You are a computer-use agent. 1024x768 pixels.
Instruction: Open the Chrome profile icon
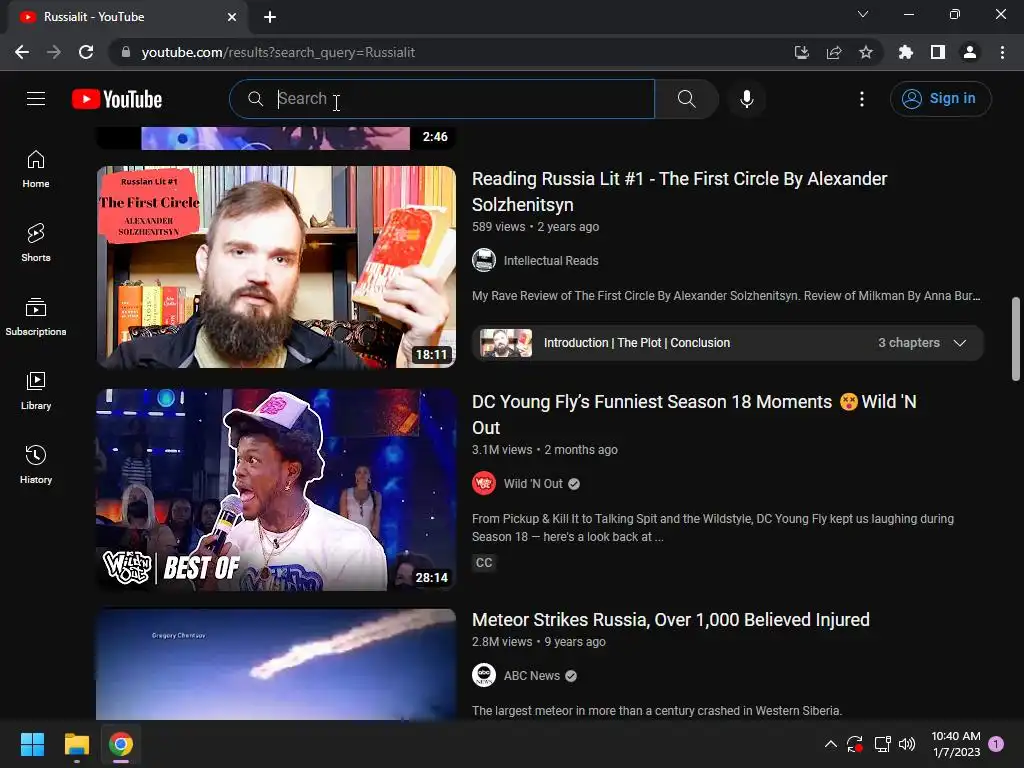tap(970, 52)
